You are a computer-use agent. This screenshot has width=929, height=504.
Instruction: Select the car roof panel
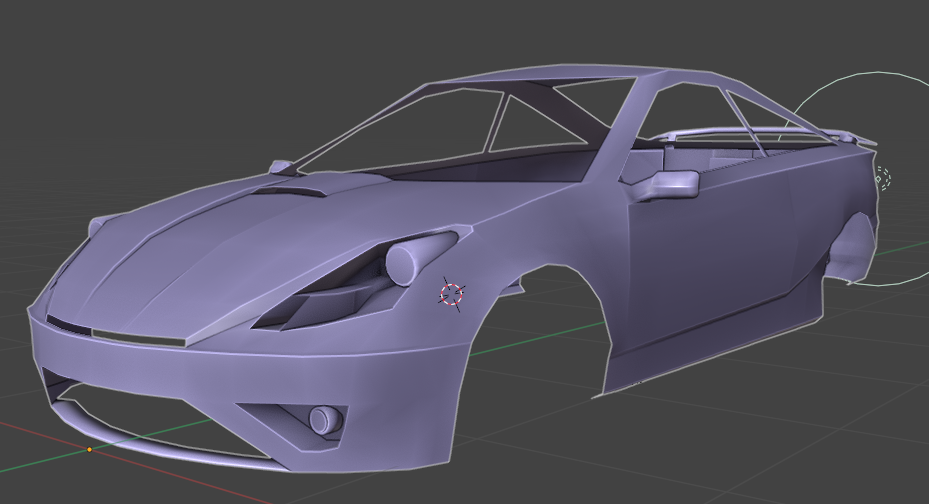(x=560, y=78)
